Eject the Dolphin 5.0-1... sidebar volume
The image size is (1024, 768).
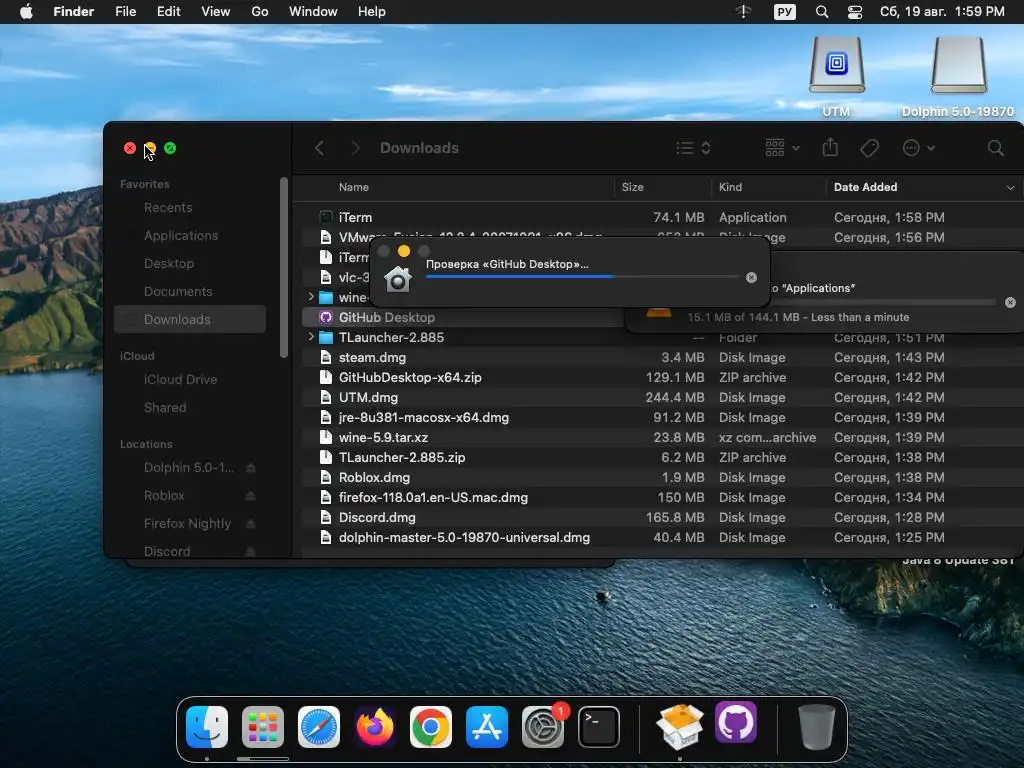click(250, 468)
